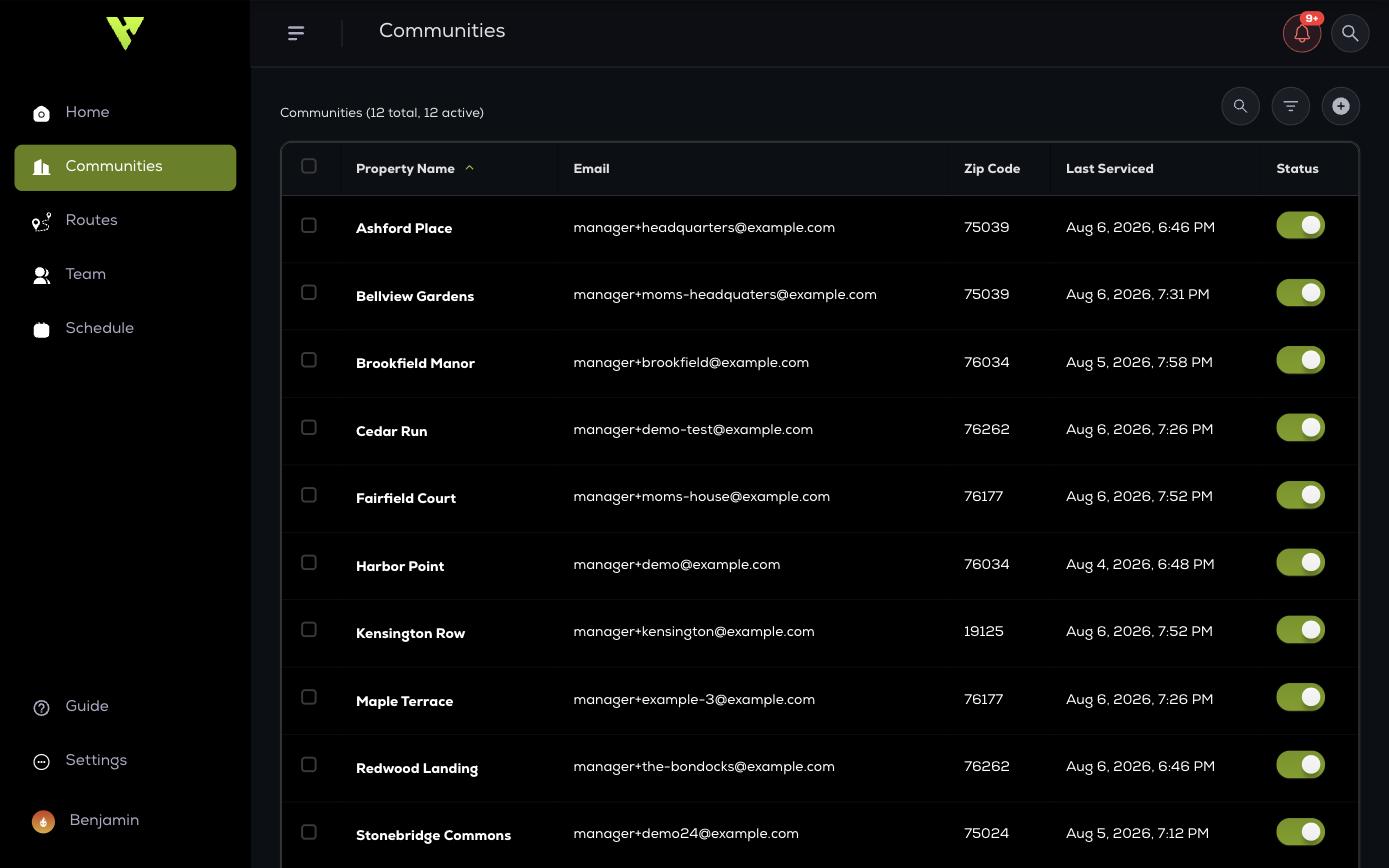Viewport: 1389px width, 868px height.
Task: Open global search in the top header
Action: click(1350, 33)
